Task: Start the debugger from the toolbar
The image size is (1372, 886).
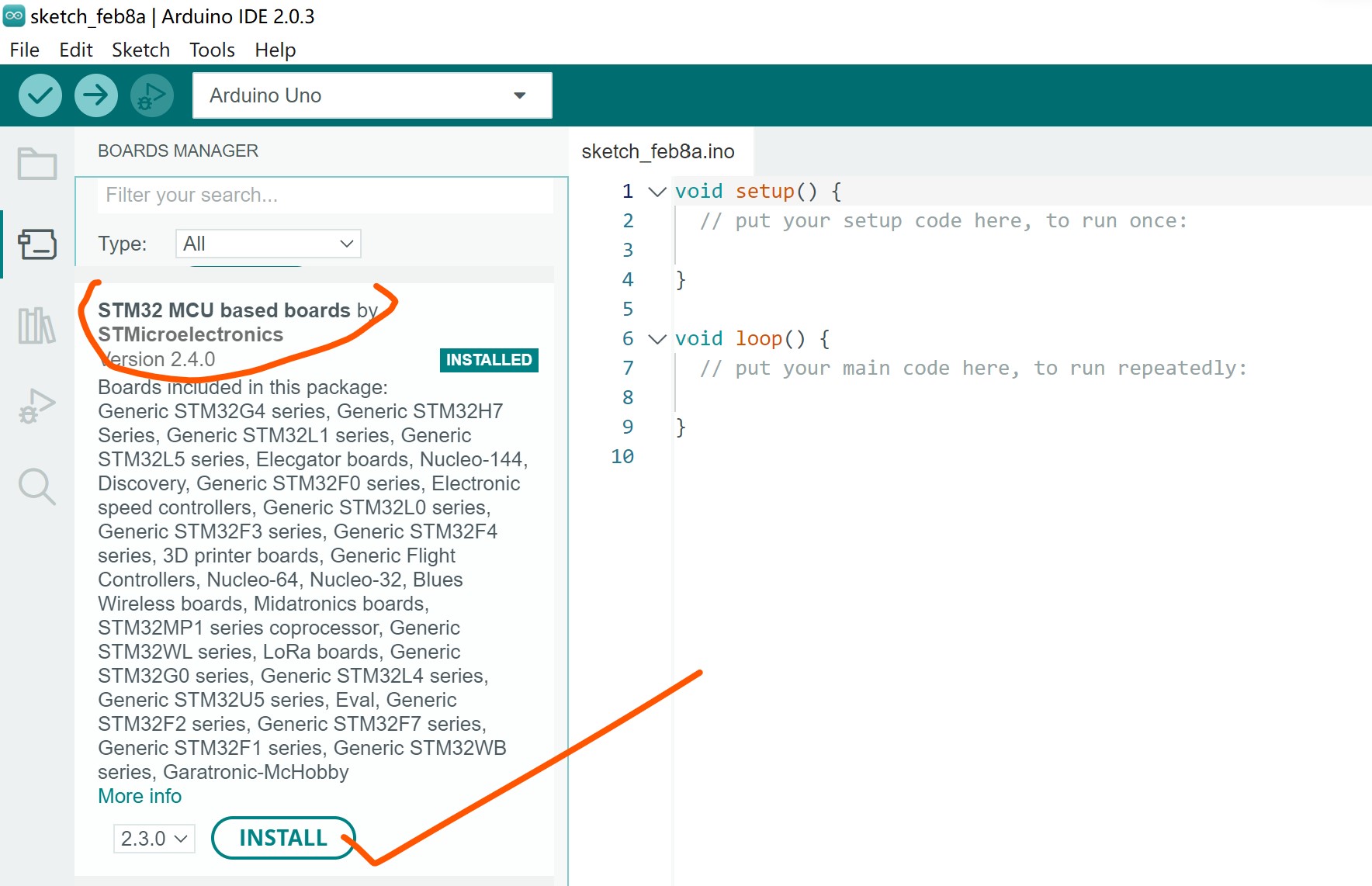Action: click(x=152, y=95)
